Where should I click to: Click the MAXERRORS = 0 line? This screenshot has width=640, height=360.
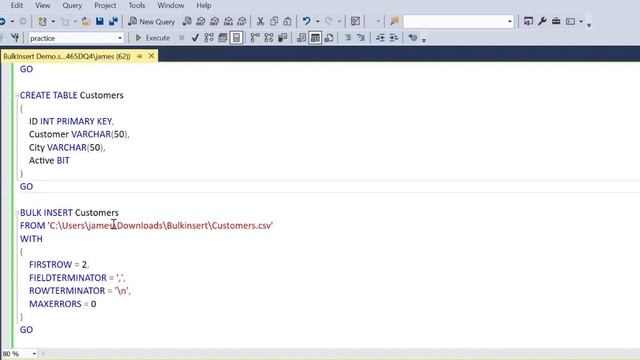63,304
